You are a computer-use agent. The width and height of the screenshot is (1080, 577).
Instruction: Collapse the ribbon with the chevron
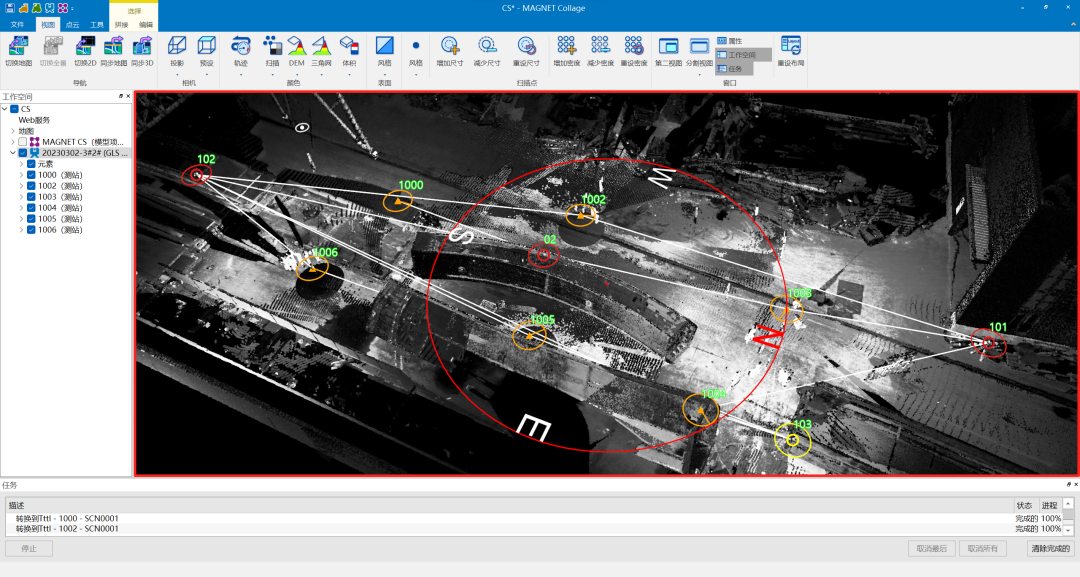click(1072, 25)
